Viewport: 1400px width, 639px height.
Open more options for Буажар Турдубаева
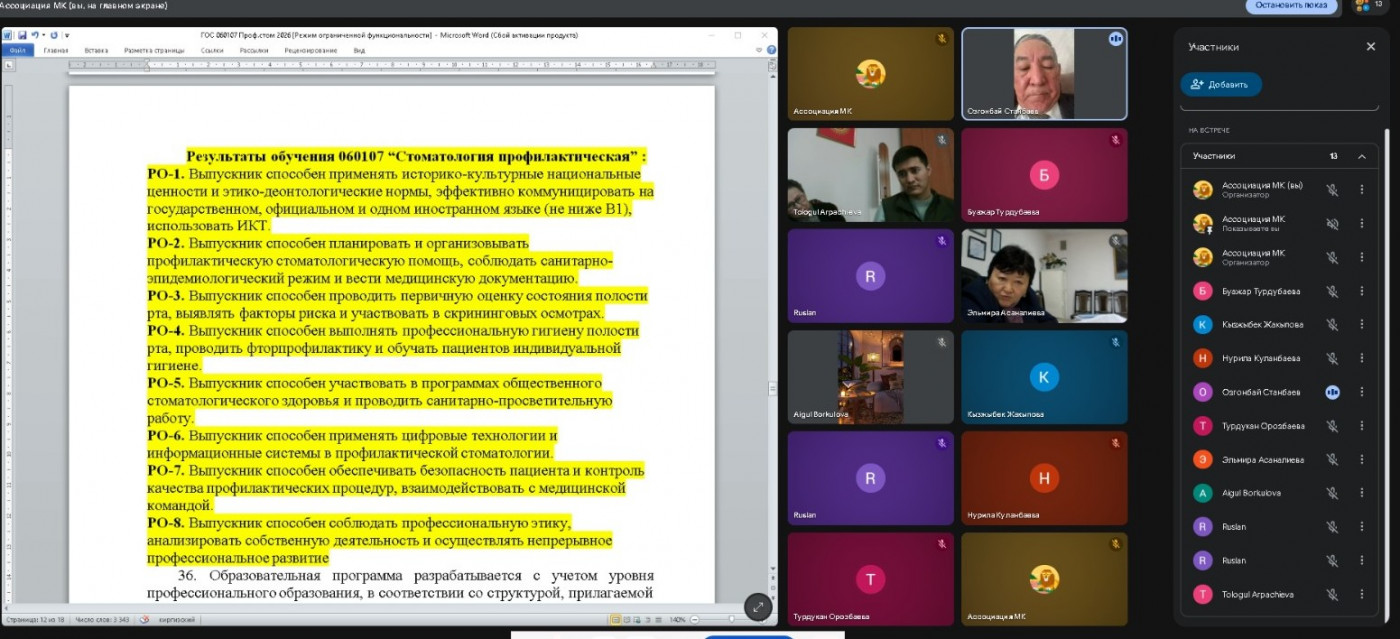tap(1361, 291)
